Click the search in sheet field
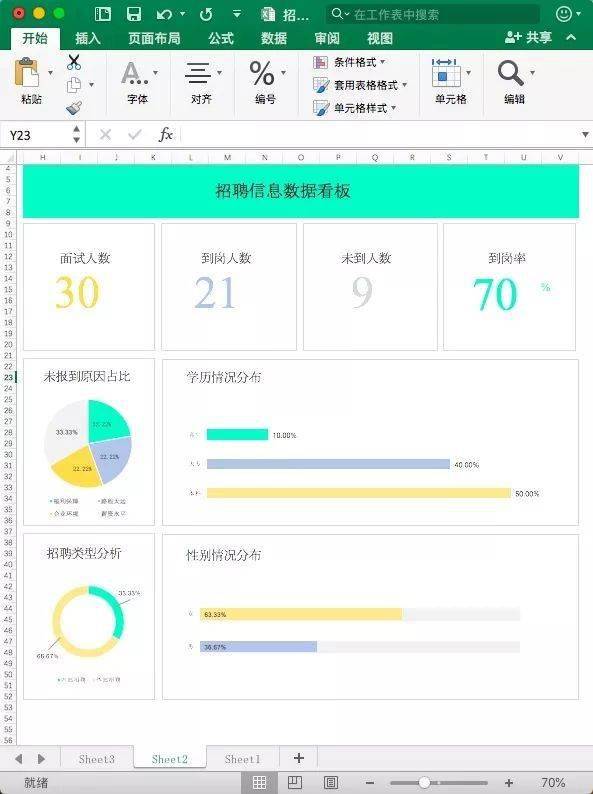This screenshot has width=593, height=794. click(433, 14)
